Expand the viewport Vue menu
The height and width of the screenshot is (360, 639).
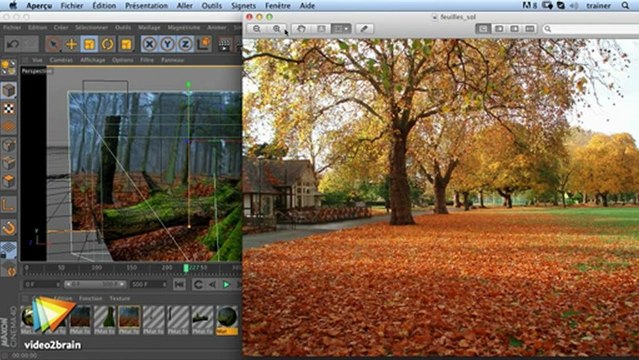(x=37, y=60)
